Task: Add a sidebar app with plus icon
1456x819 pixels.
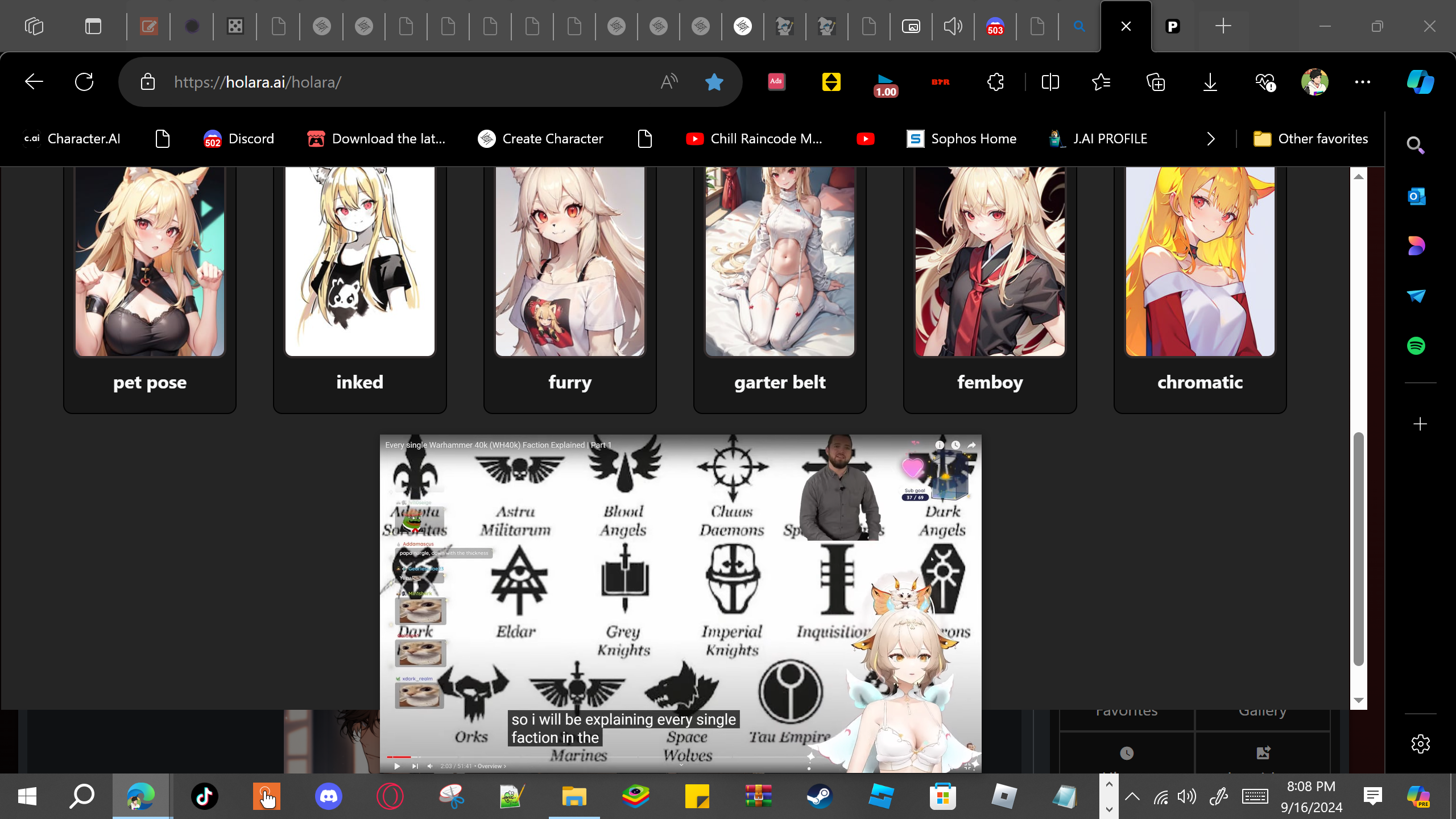Action: tap(1420, 424)
